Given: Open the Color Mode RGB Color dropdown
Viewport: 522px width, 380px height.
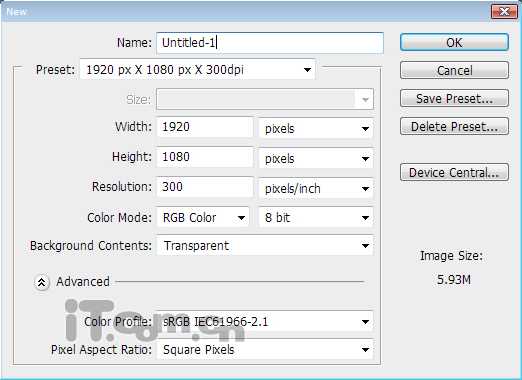Looking at the screenshot, I should click(x=203, y=218).
